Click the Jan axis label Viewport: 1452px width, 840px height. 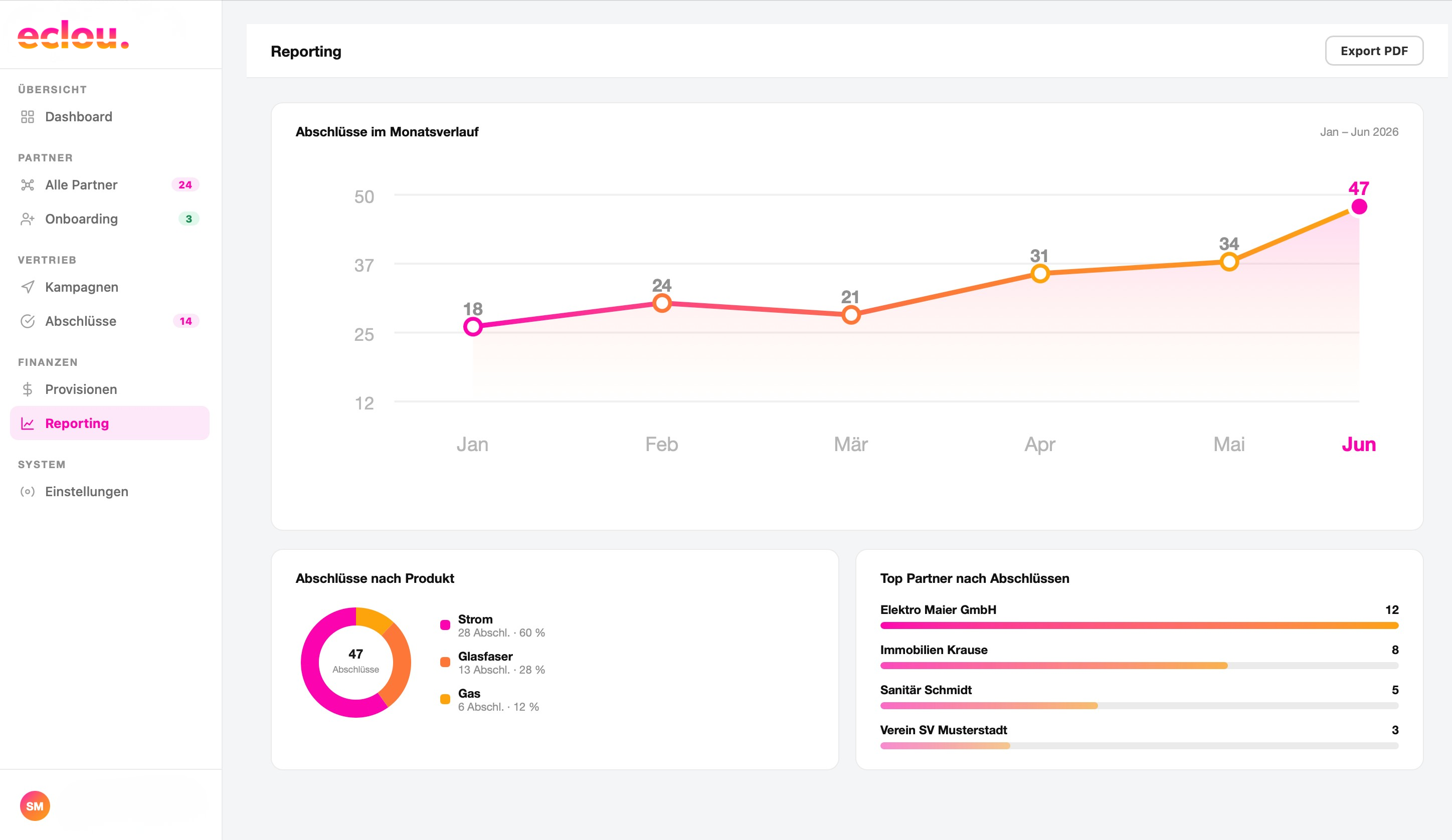click(472, 444)
